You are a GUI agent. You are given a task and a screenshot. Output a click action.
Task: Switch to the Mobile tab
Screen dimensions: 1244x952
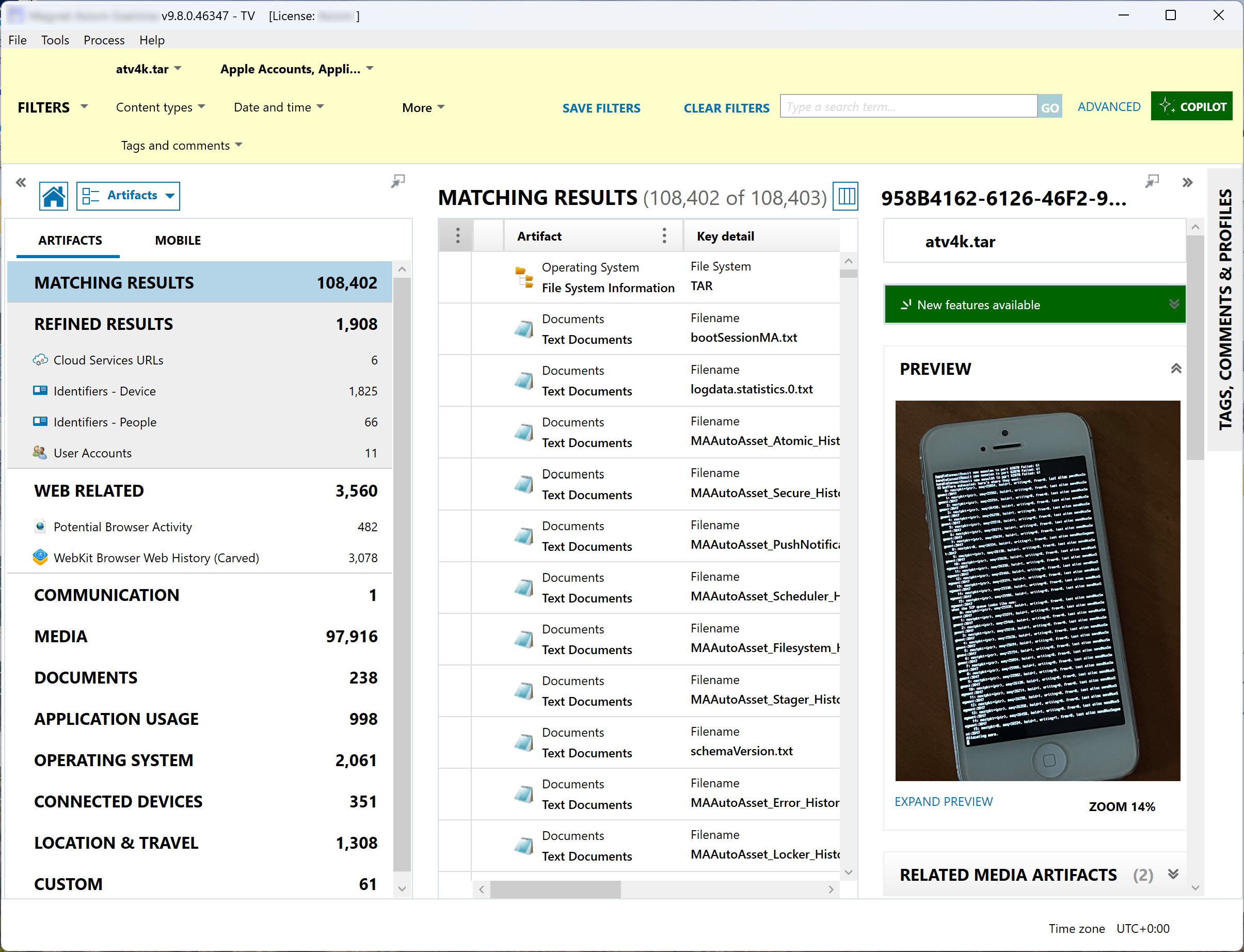(178, 240)
